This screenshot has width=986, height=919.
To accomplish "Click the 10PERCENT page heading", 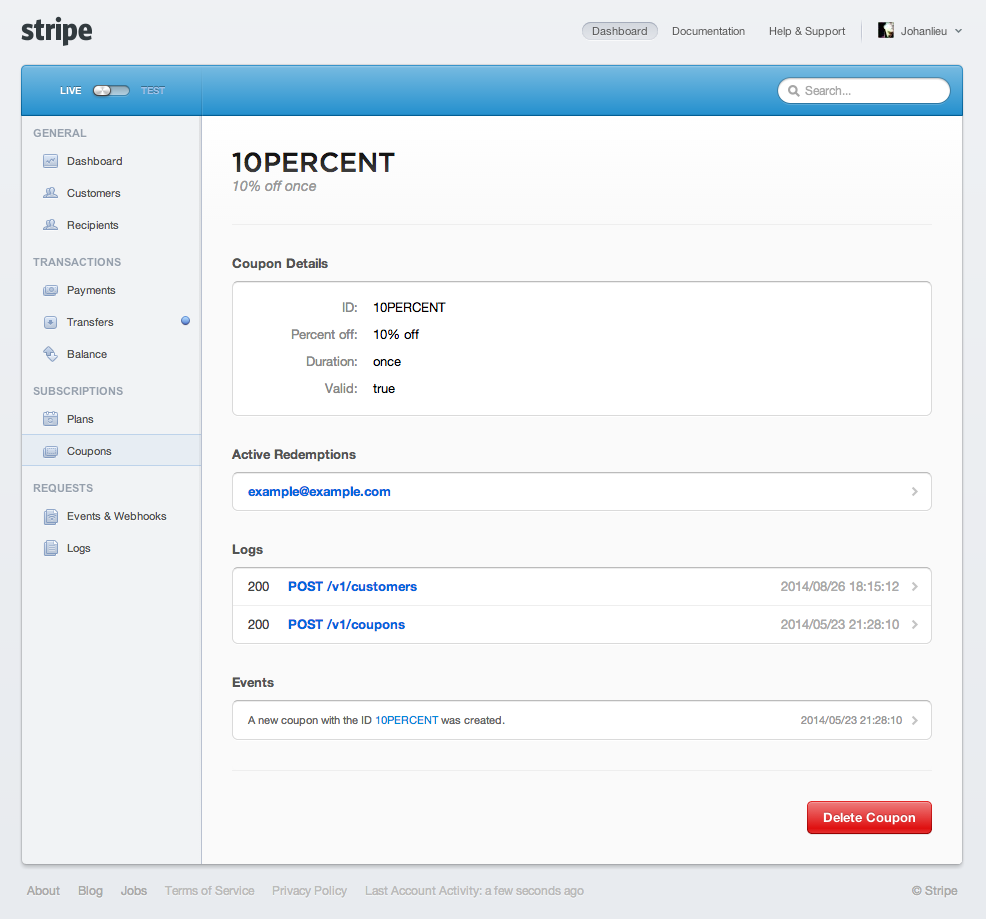I will pyautogui.click(x=313, y=162).
